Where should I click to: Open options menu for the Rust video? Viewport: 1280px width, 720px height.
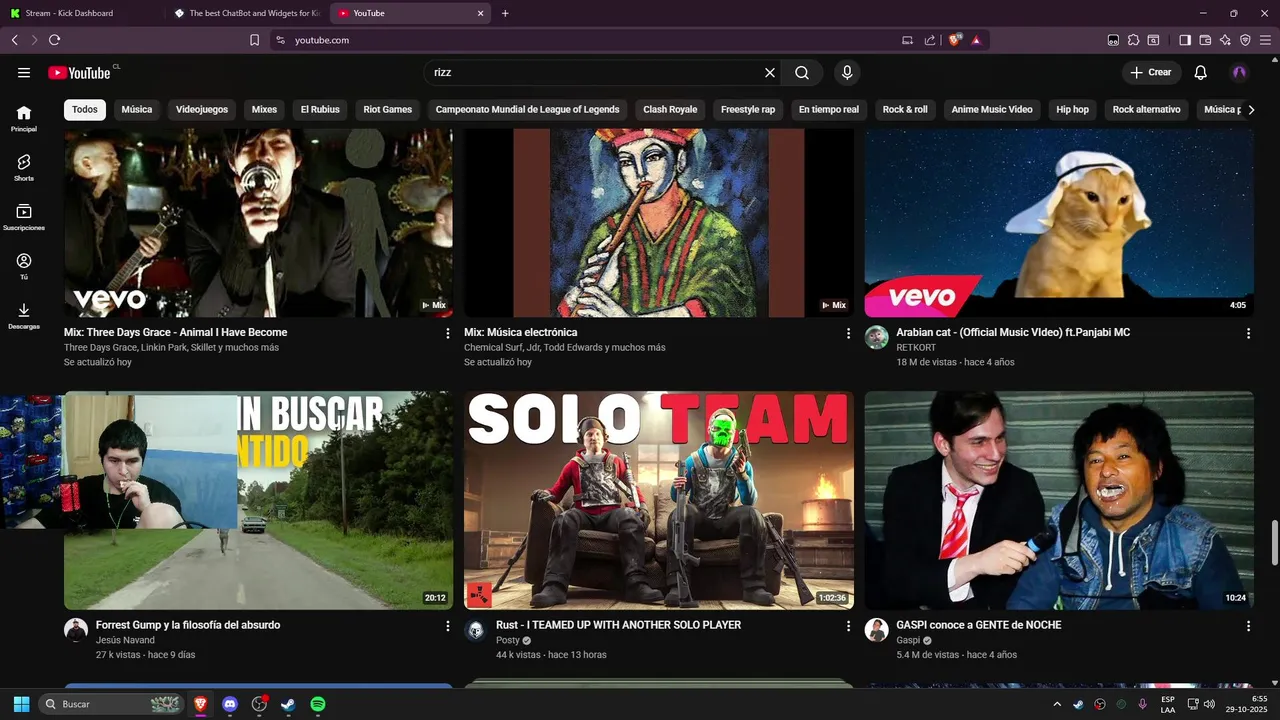click(848, 626)
